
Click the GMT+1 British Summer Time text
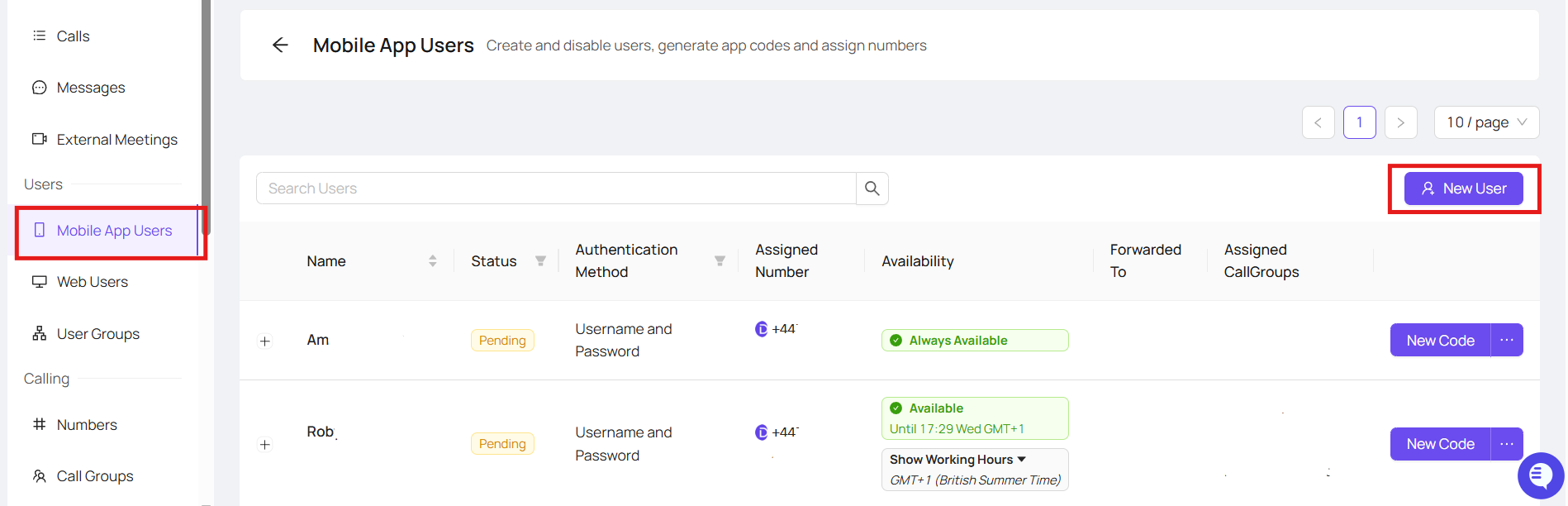coord(976,480)
